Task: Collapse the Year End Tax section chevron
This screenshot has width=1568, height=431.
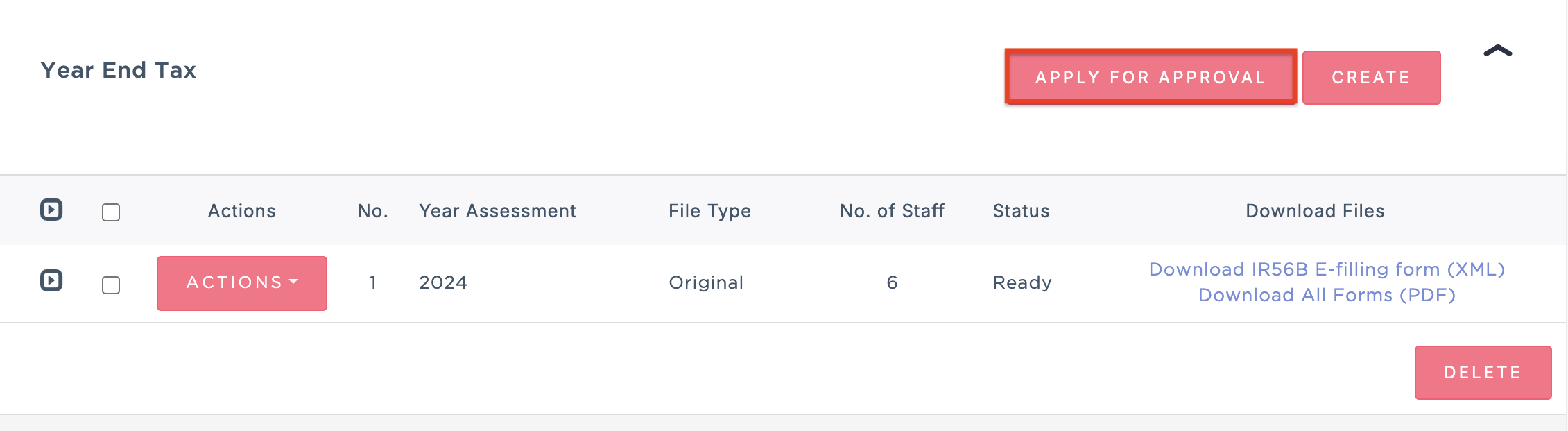Action: click(1498, 51)
